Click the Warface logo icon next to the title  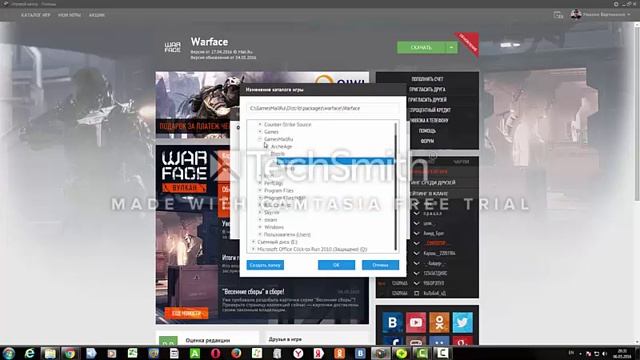click(173, 47)
